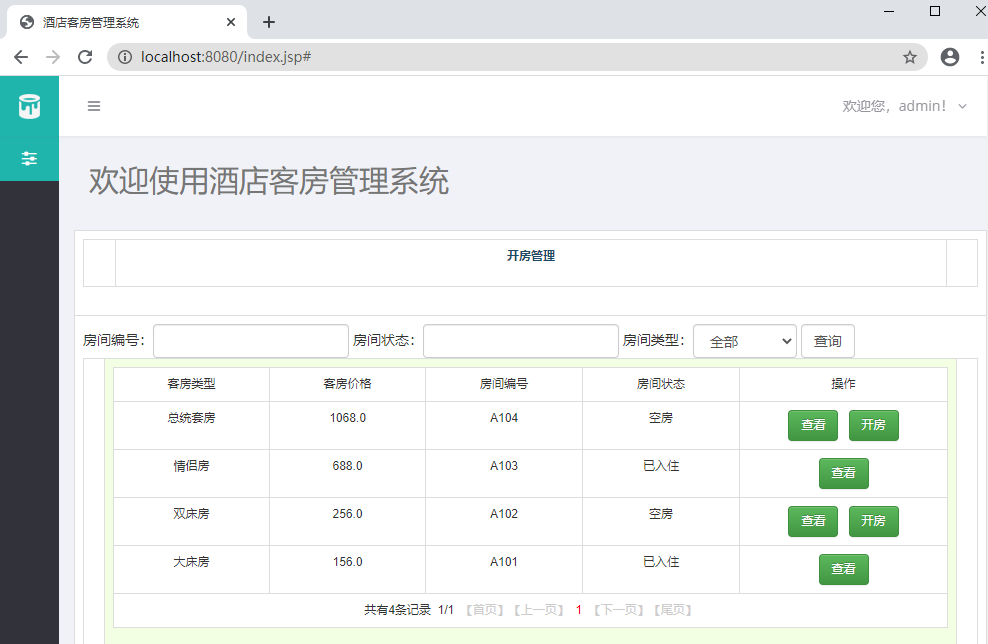Click the 房间状态 column header

660,384
